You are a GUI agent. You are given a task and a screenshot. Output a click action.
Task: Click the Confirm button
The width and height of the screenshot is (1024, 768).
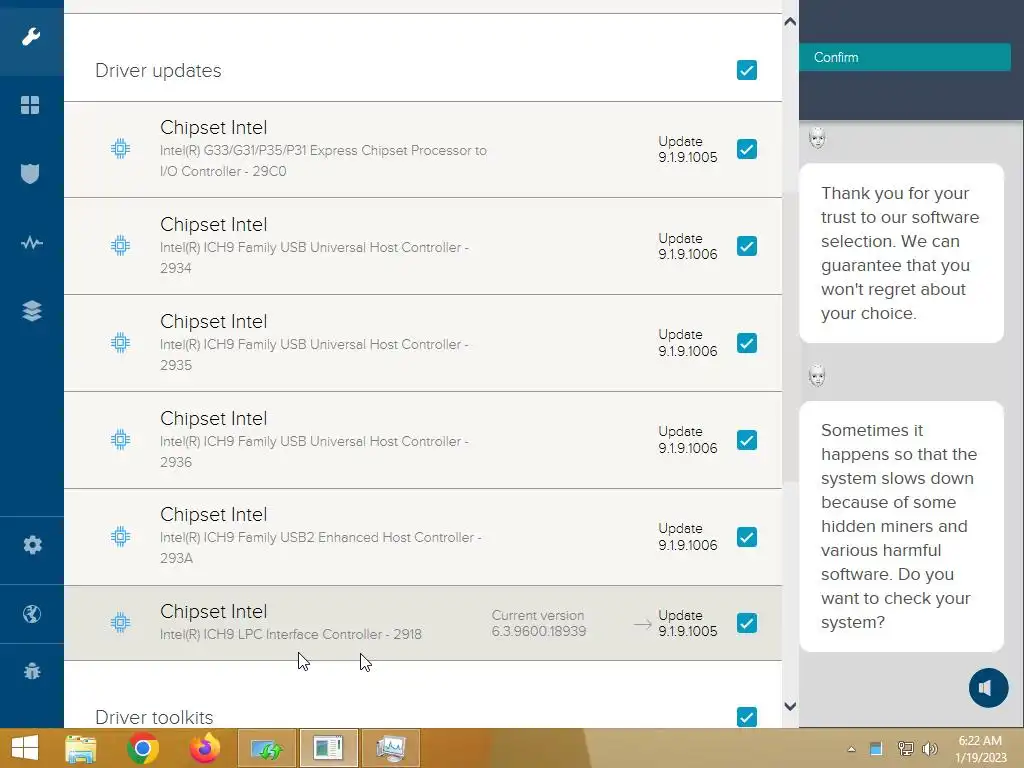point(904,57)
